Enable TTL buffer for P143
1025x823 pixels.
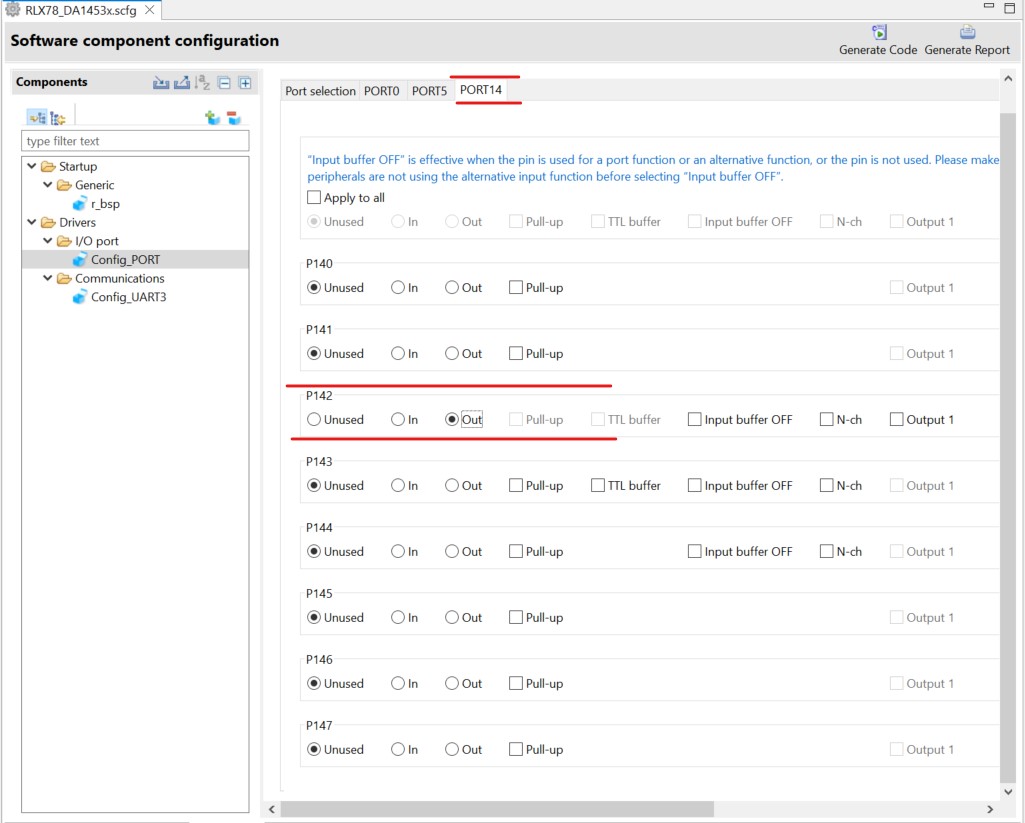(x=597, y=486)
